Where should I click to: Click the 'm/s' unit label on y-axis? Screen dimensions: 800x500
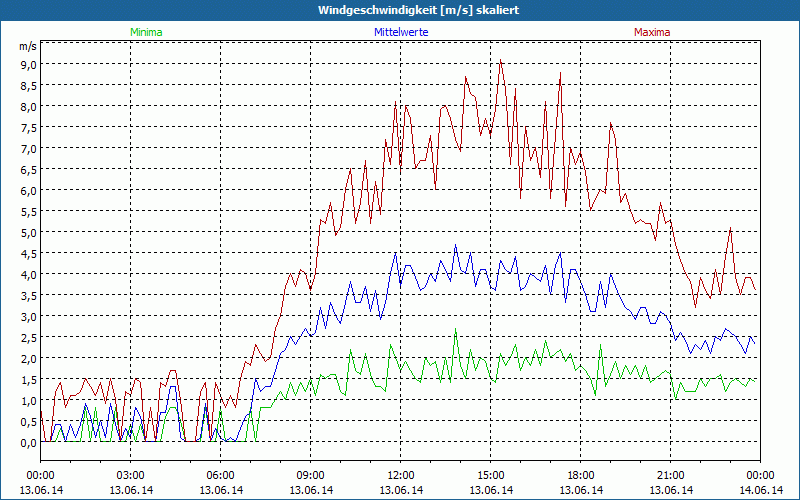pyautogui.click(x=28, y=46)
